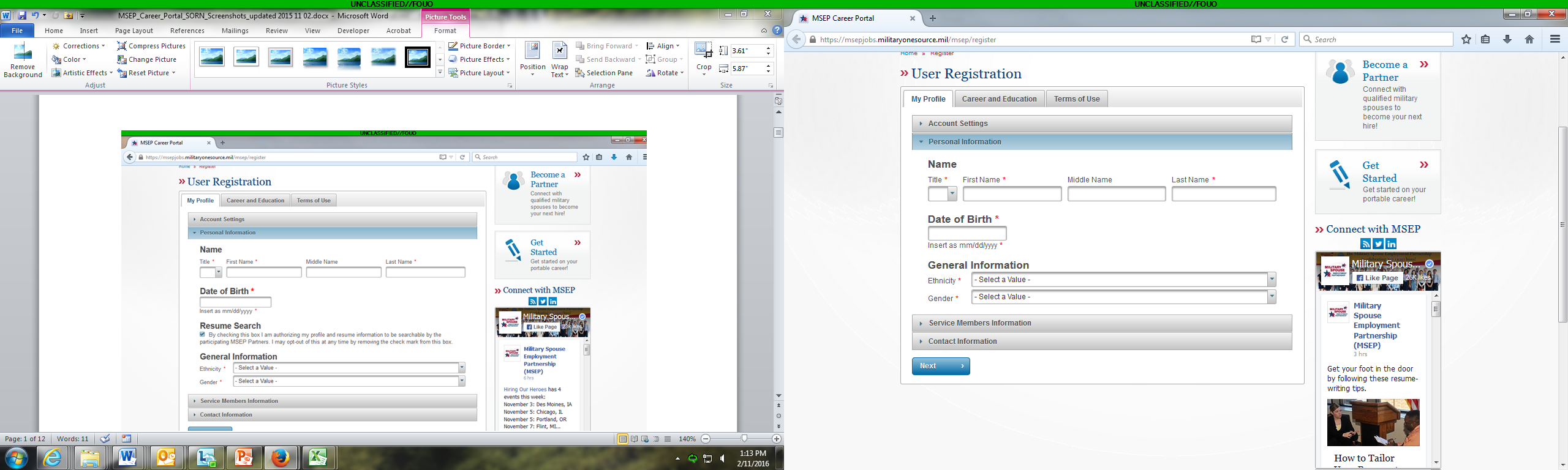This screenshot has height=470, width=1568.
Task: Click the First Name field in Firefox
Action: (x=1012, y=194)
